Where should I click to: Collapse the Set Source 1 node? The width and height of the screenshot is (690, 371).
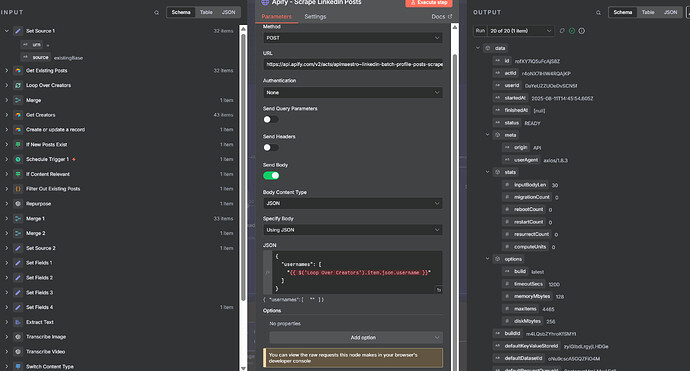pos(7,31)
